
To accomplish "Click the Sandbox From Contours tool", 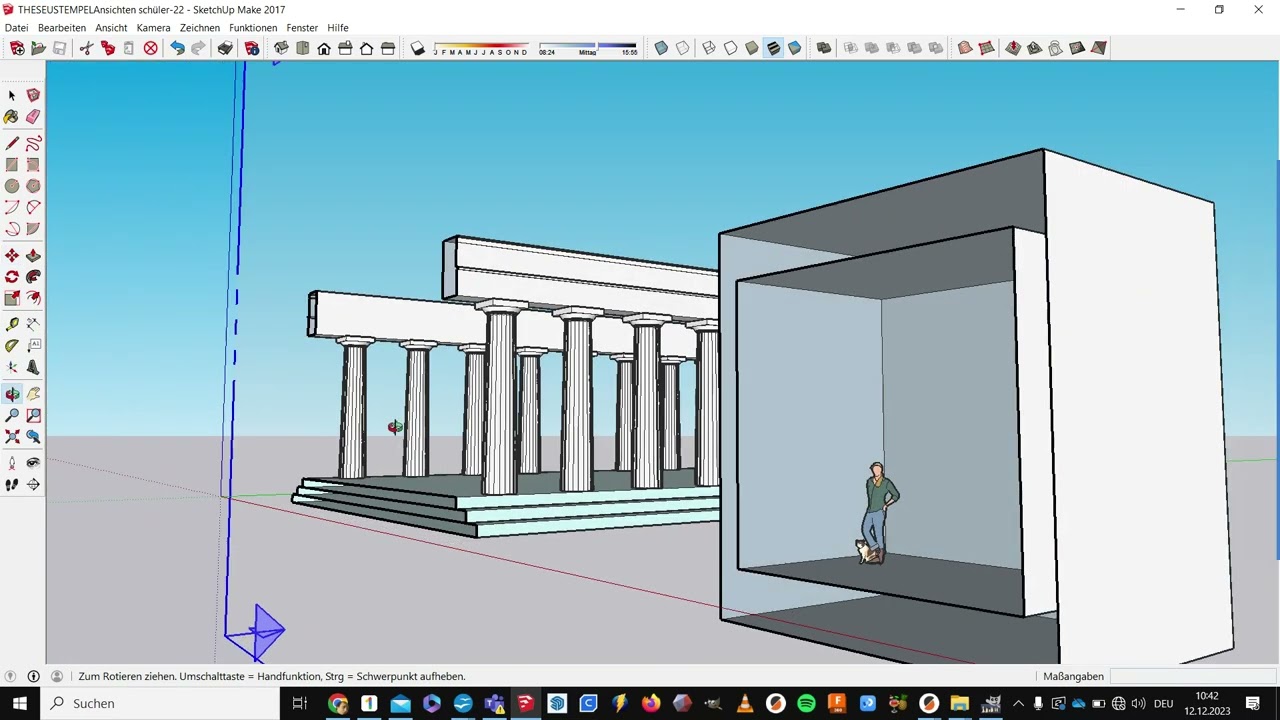I will (965, 48).
